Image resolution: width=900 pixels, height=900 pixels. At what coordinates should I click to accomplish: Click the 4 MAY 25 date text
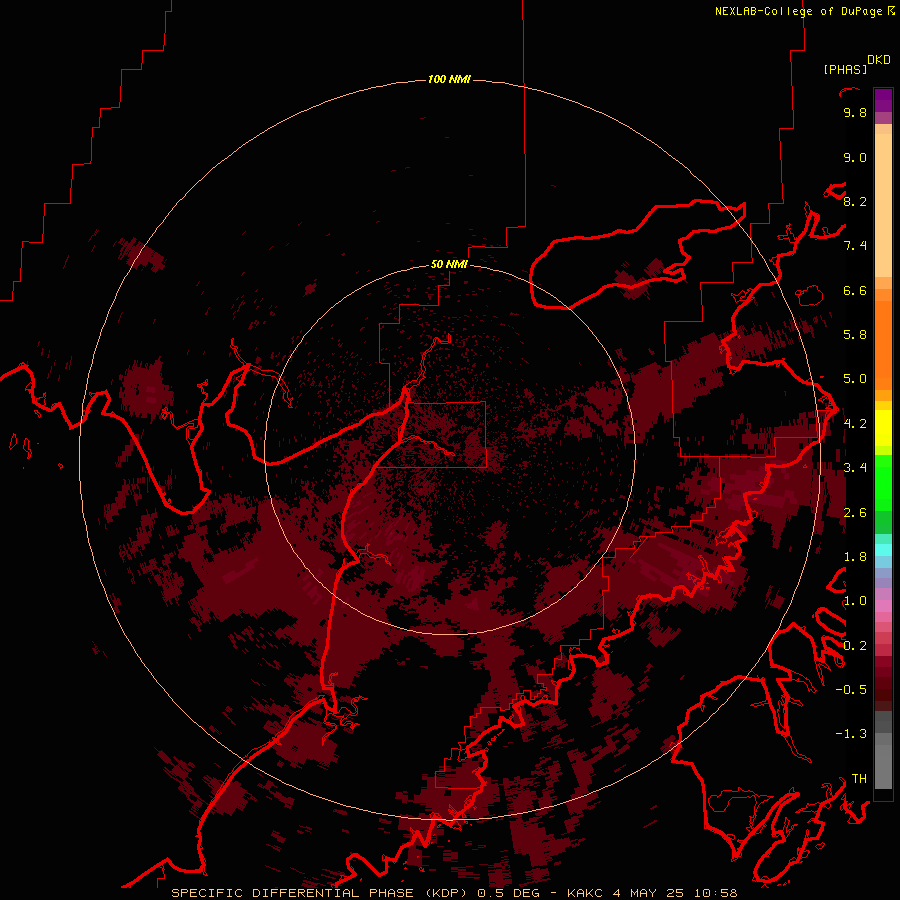[649, 893]
